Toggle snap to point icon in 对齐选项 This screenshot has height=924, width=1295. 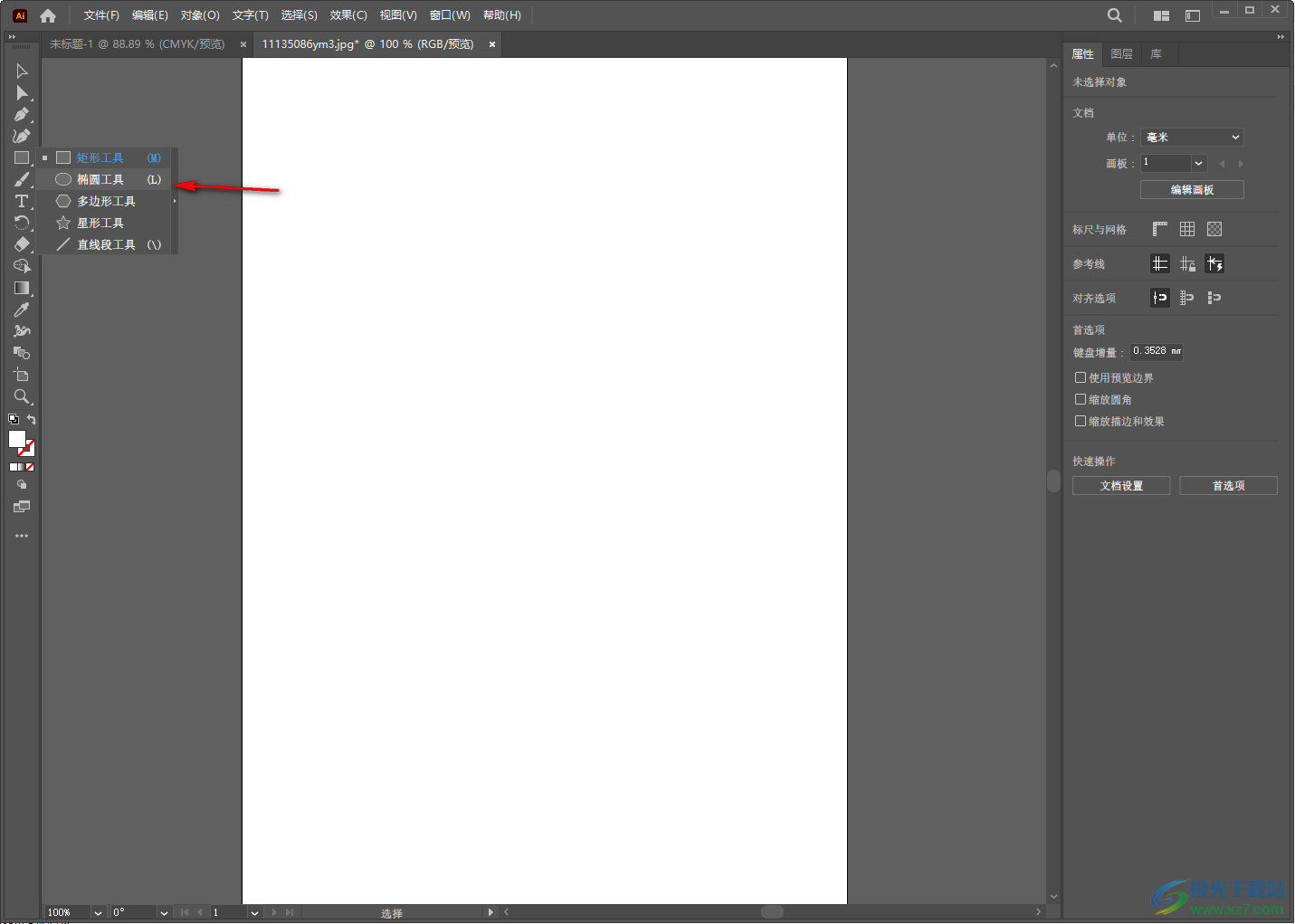[1160, 297]
